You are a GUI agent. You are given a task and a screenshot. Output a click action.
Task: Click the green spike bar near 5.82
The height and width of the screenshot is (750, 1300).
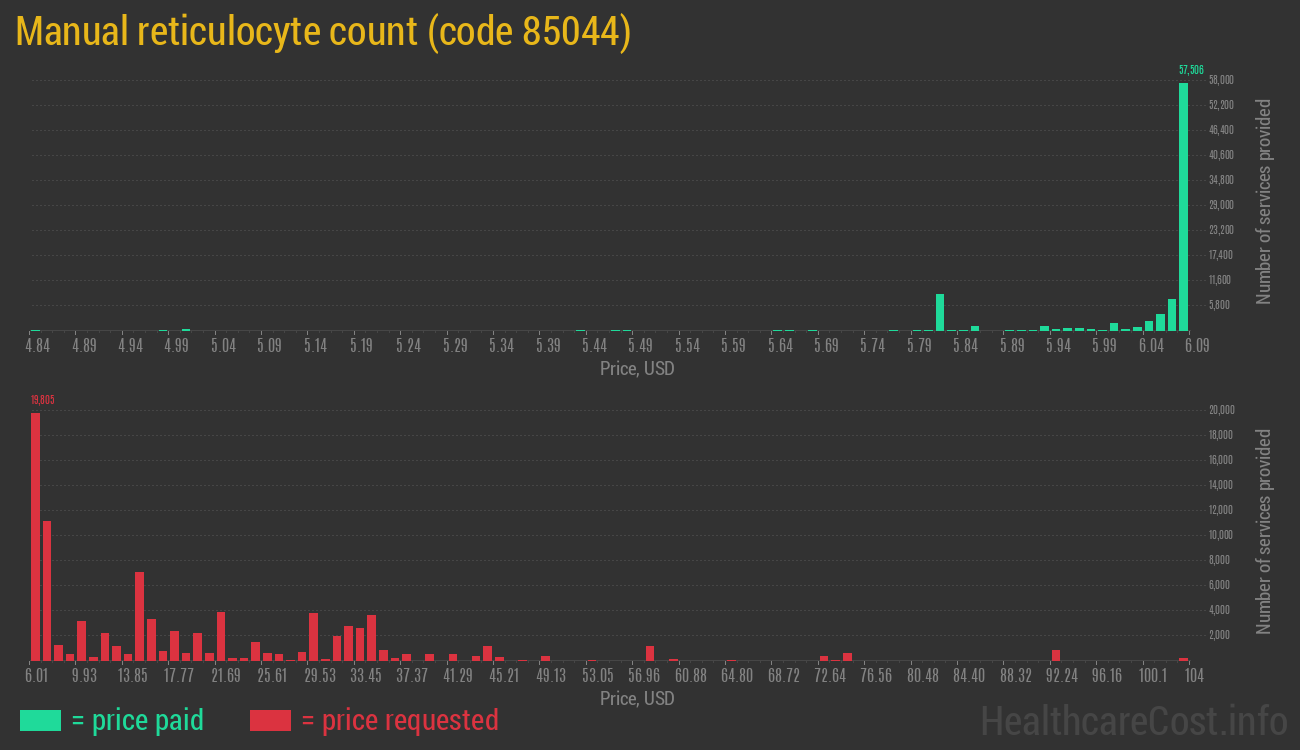point(939,310)
